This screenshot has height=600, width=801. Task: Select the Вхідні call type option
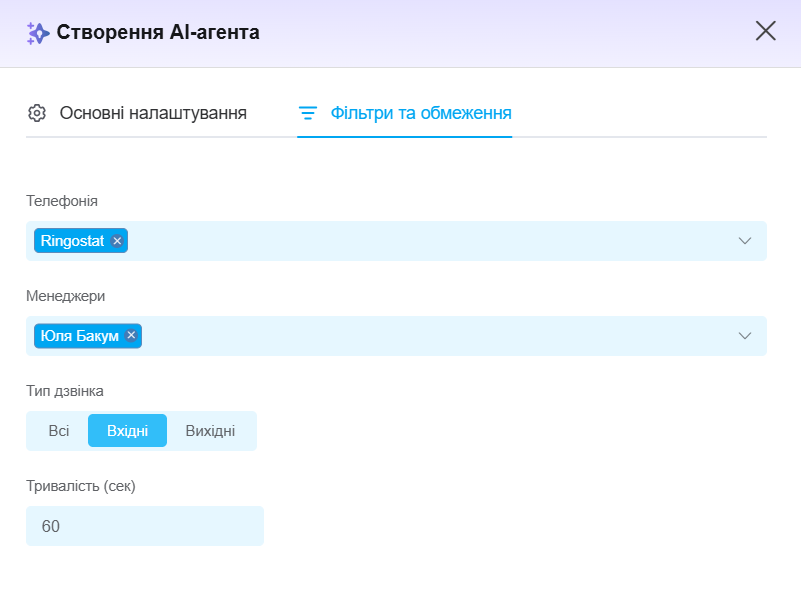127,430
